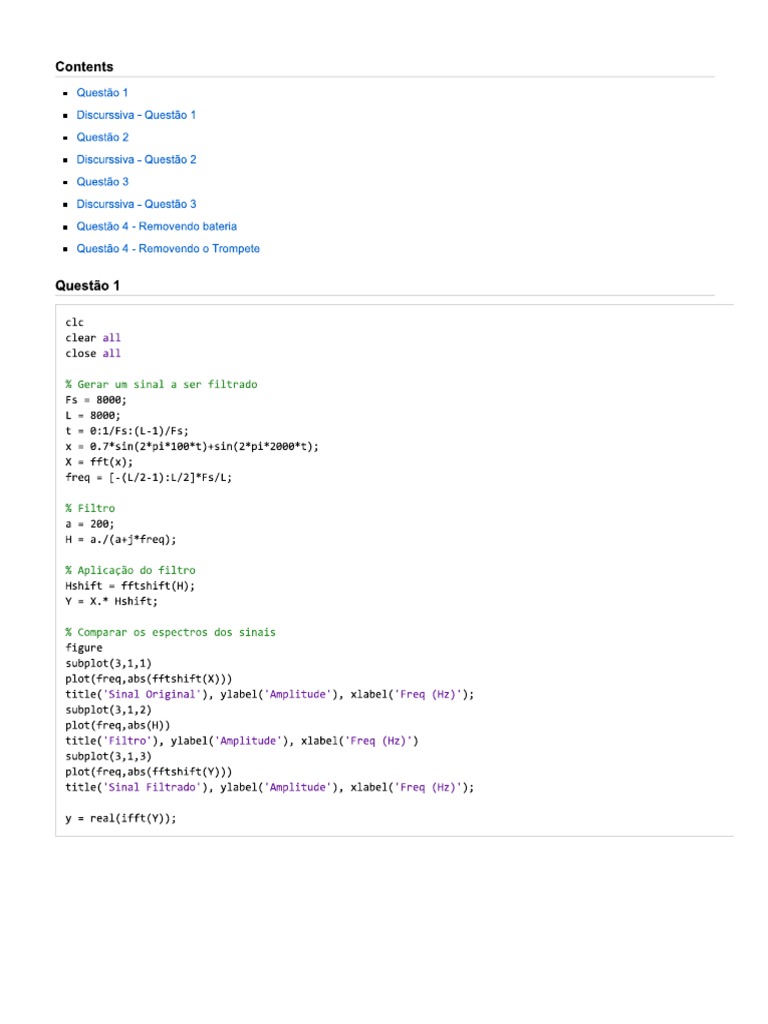Select the Discurssiva - Questão 3 link

pos(136,204)
